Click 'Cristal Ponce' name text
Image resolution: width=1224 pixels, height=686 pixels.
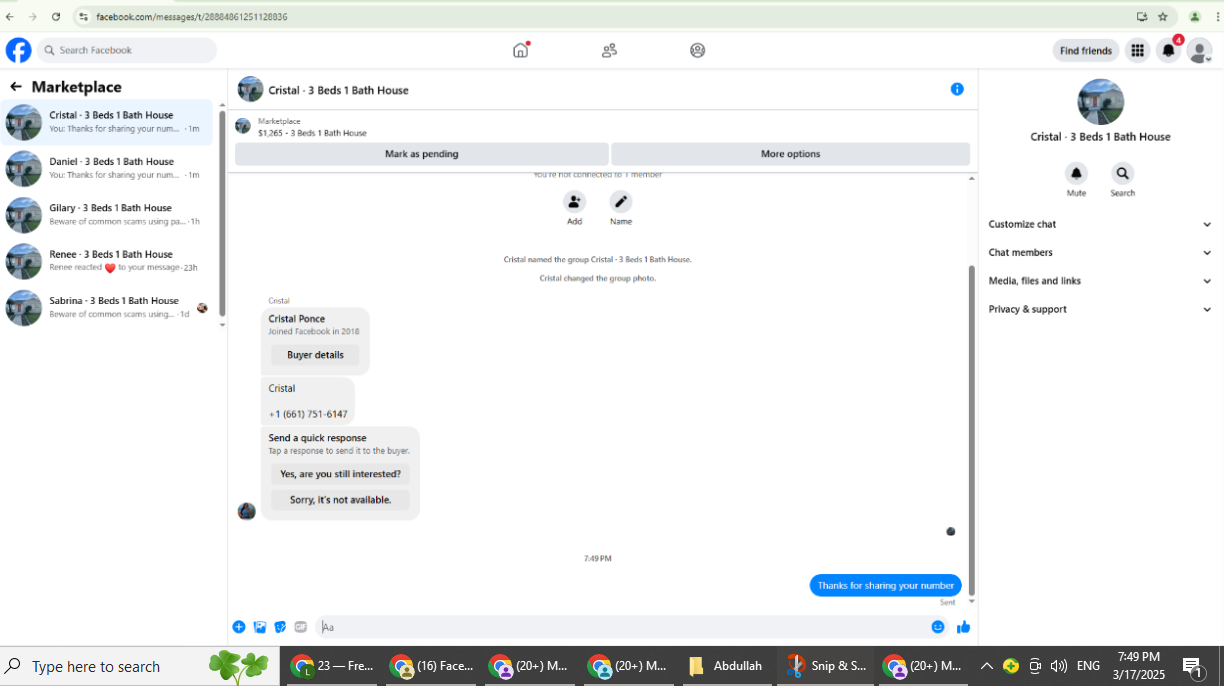pos(296,319)
